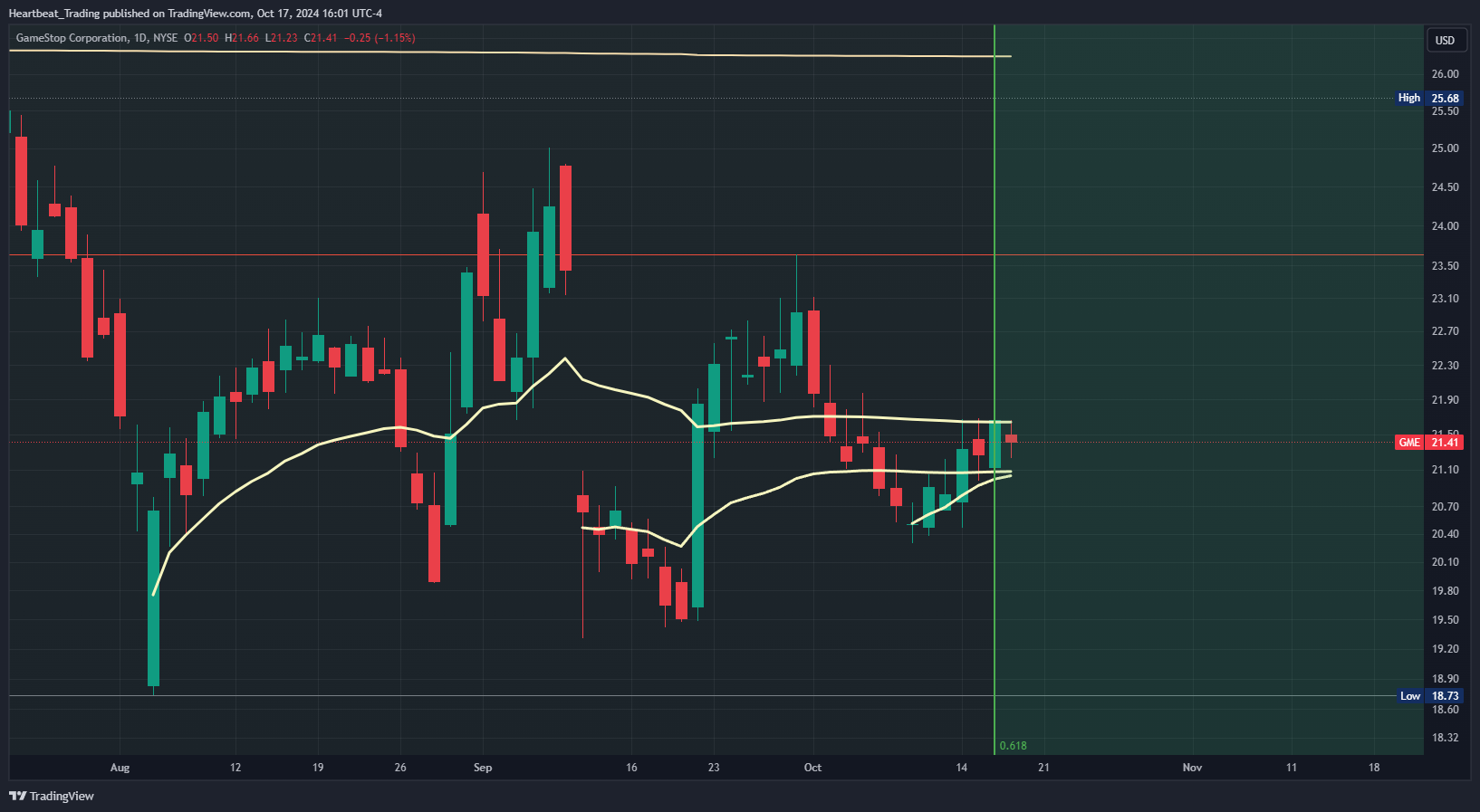Click the 18.90 price axis label

[1446, 679]
